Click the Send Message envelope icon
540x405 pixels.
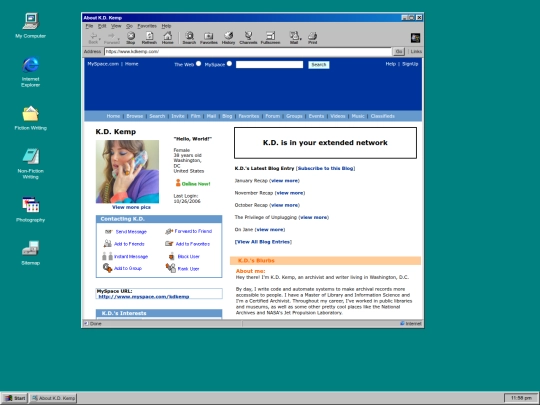click(108, 232)
